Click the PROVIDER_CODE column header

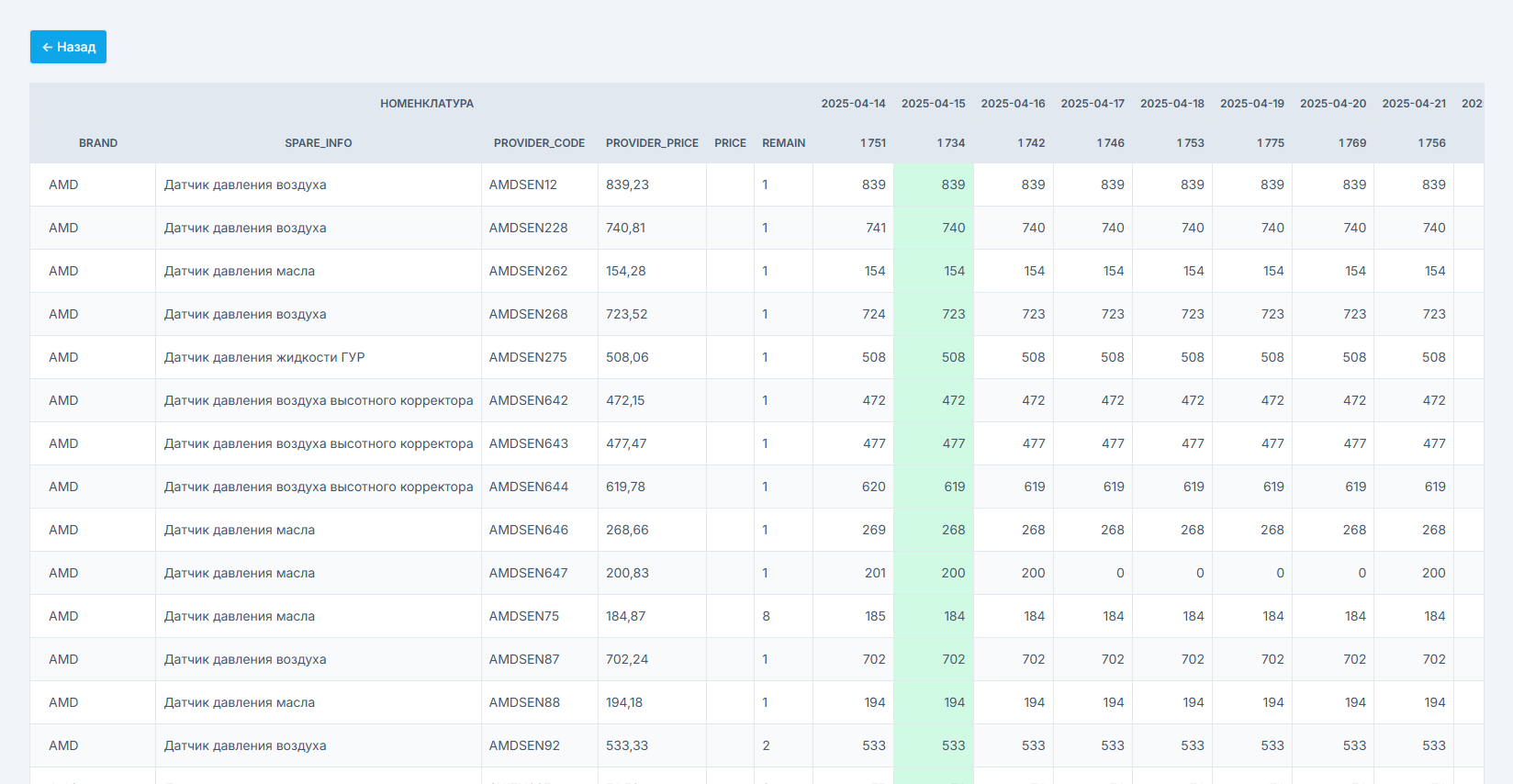[539, 143]
